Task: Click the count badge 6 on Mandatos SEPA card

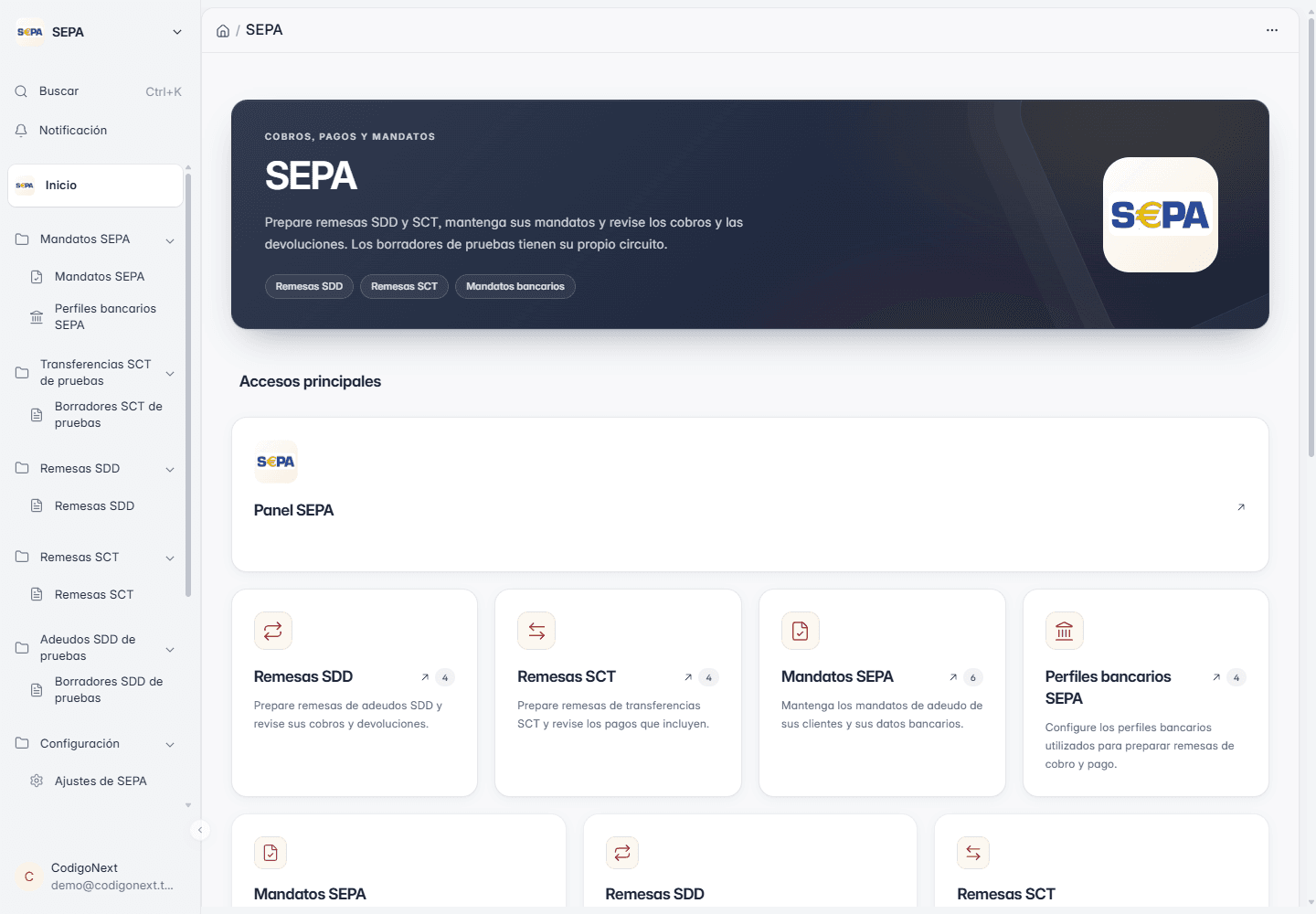Action: tap(972, 677)
